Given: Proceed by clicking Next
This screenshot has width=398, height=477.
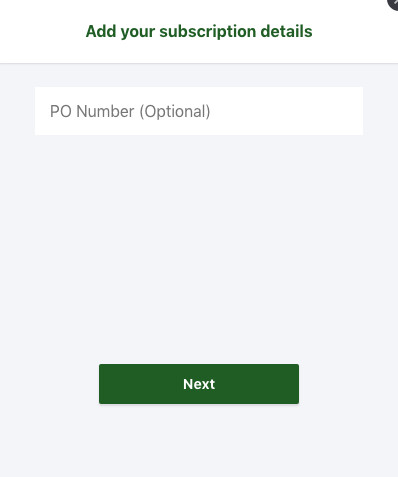Looking at the screenshot, I should tap(199, 384).
